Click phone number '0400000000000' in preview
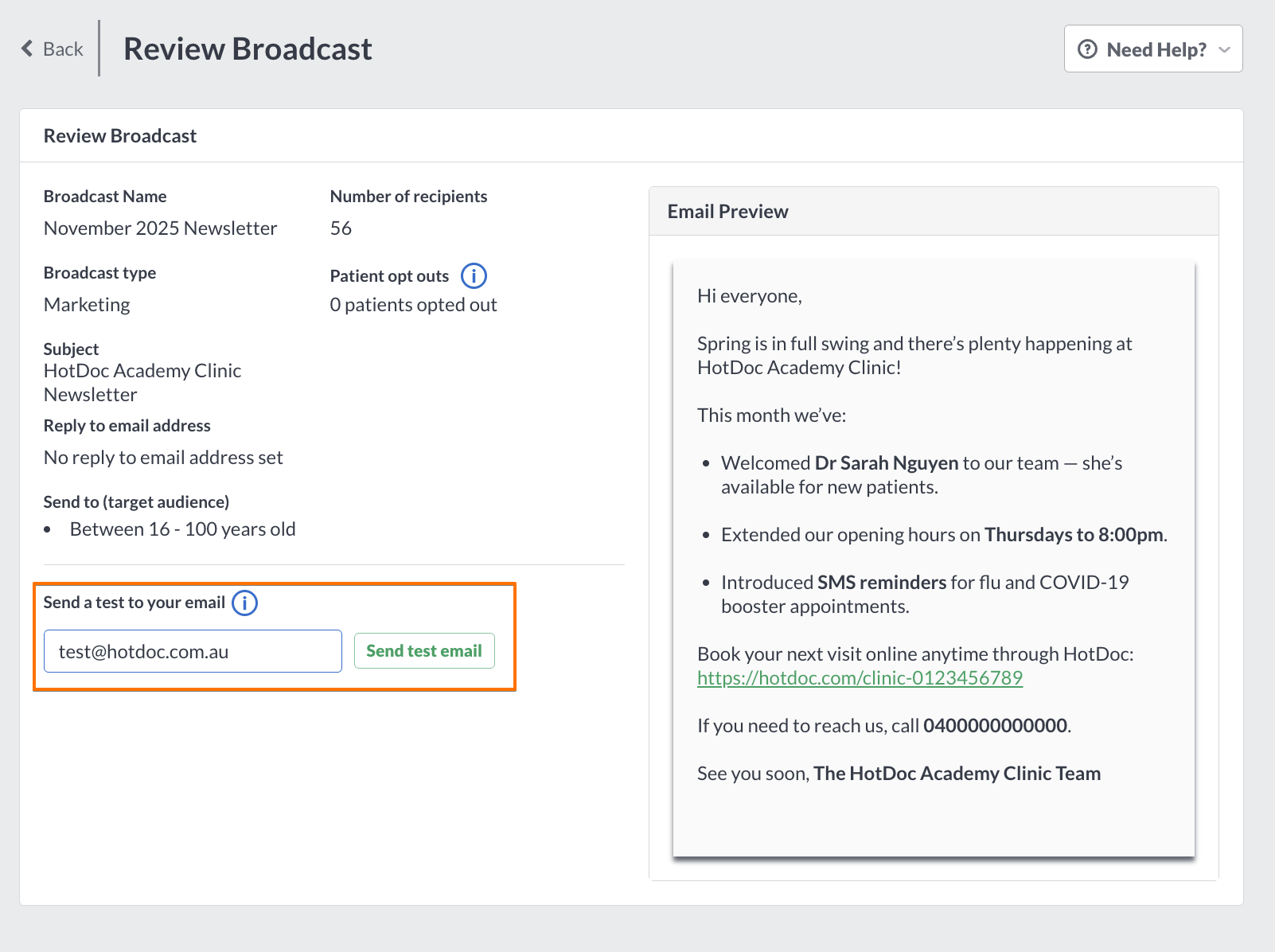The height and width of the screenshot is (952, 1275). point(995,726)
